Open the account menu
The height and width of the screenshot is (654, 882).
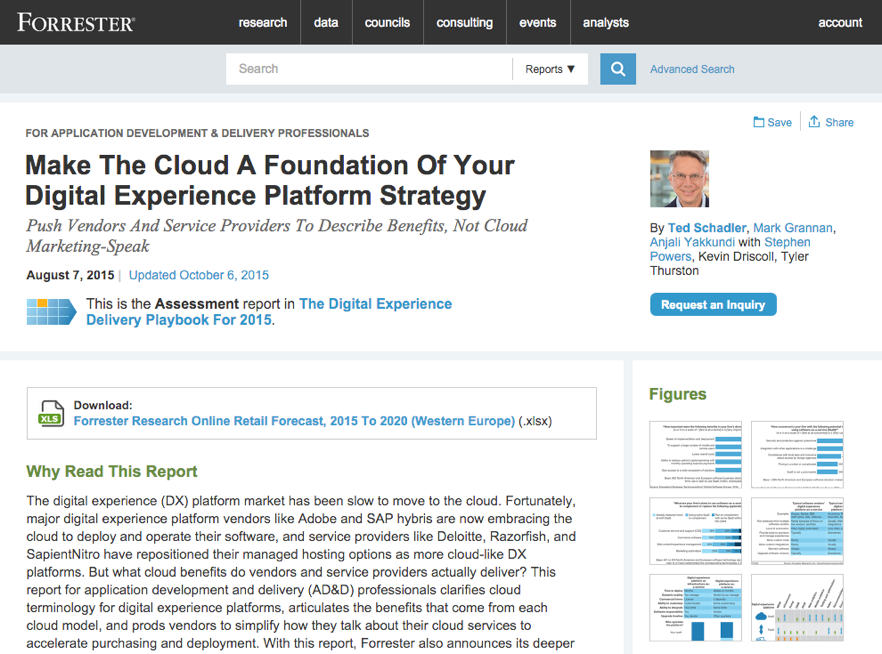(840, 22)
